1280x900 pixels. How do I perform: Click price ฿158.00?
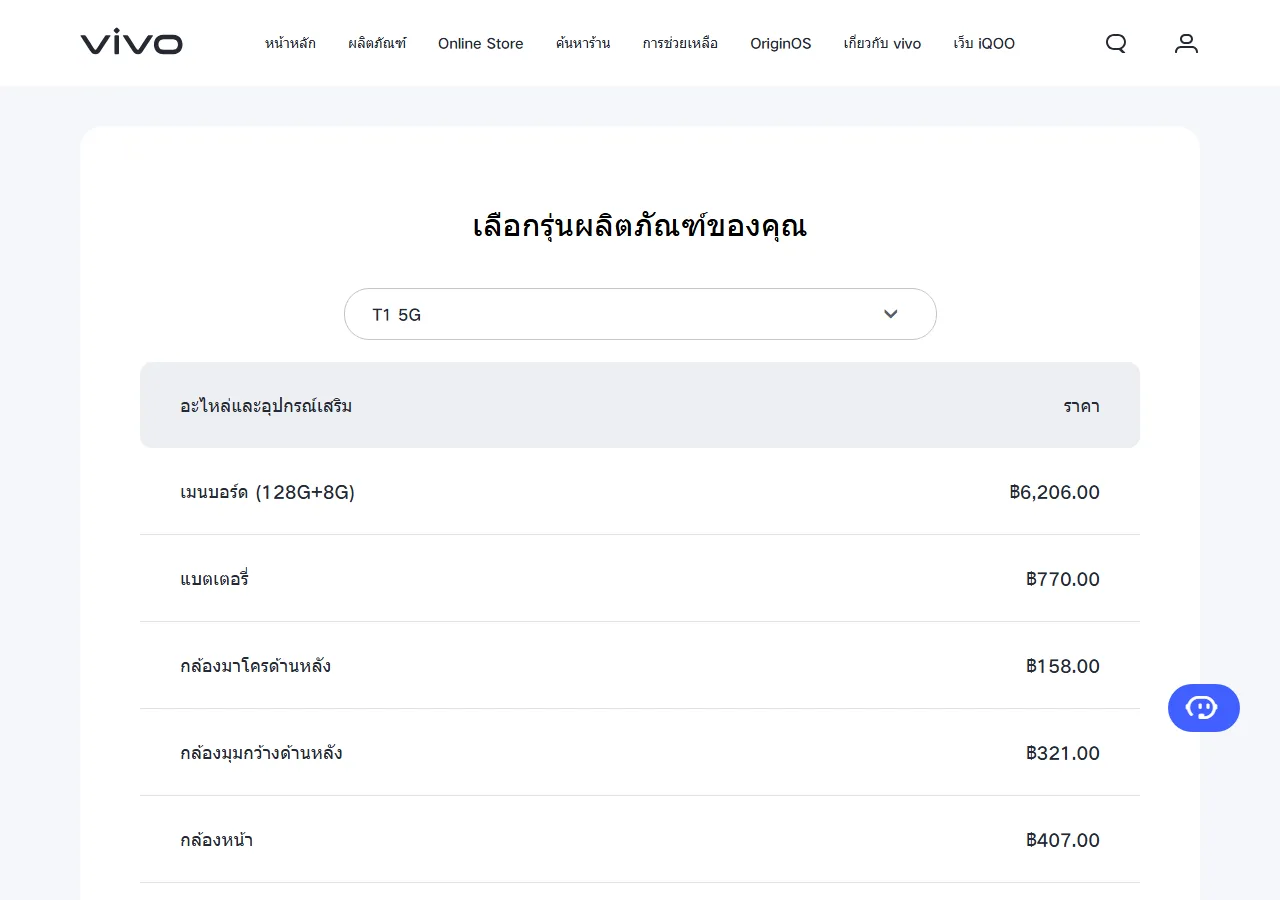click(1063, 666)
